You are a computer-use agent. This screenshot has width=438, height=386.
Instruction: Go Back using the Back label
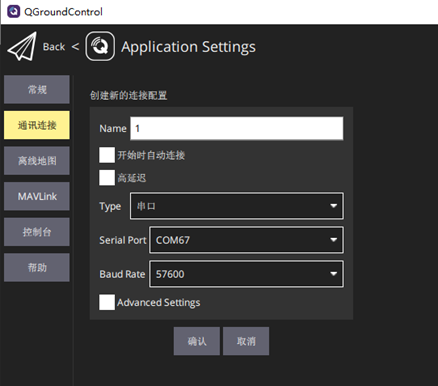pyautogui.click(x=54, y=47)
